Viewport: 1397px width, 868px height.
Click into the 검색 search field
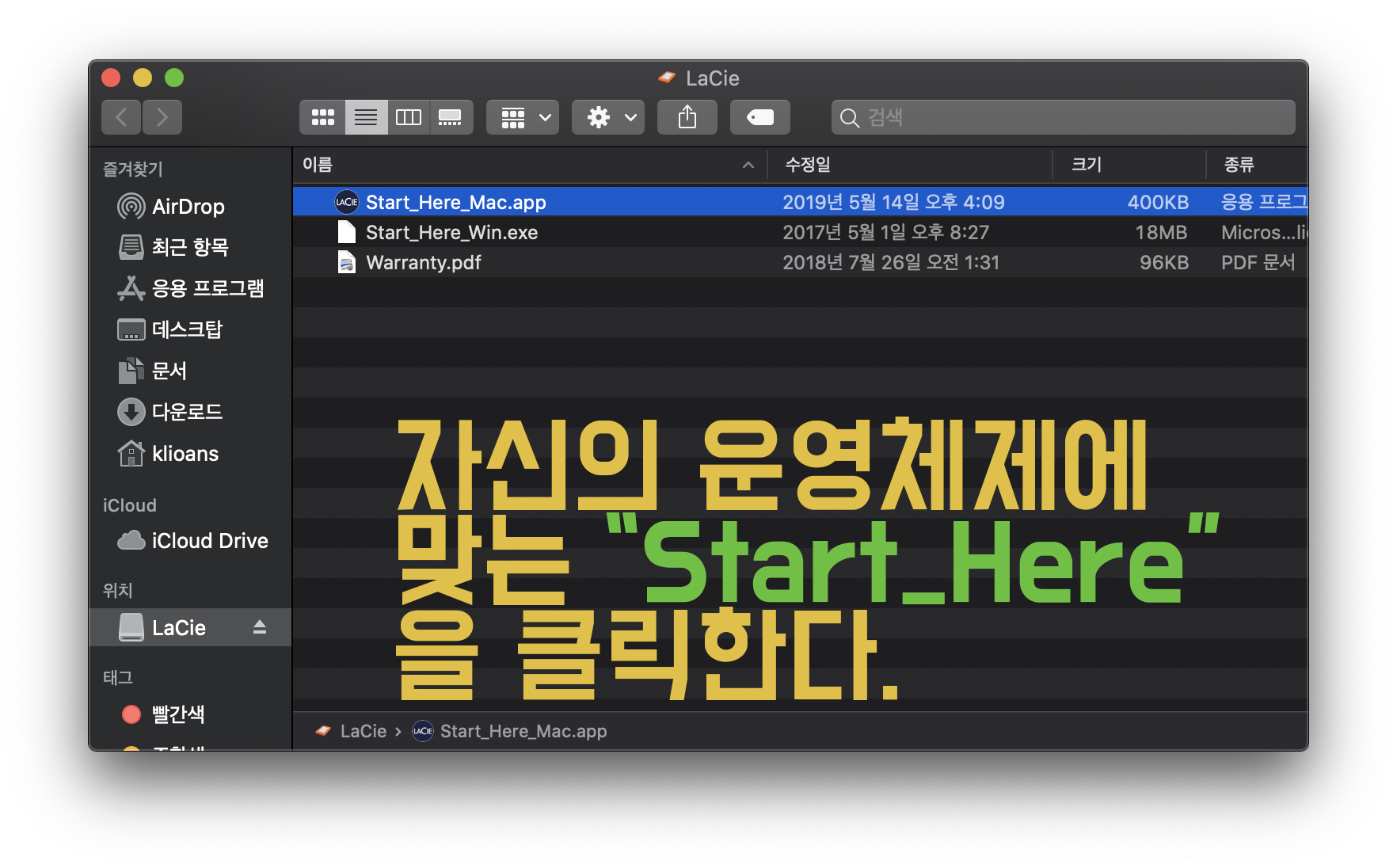1063,118
